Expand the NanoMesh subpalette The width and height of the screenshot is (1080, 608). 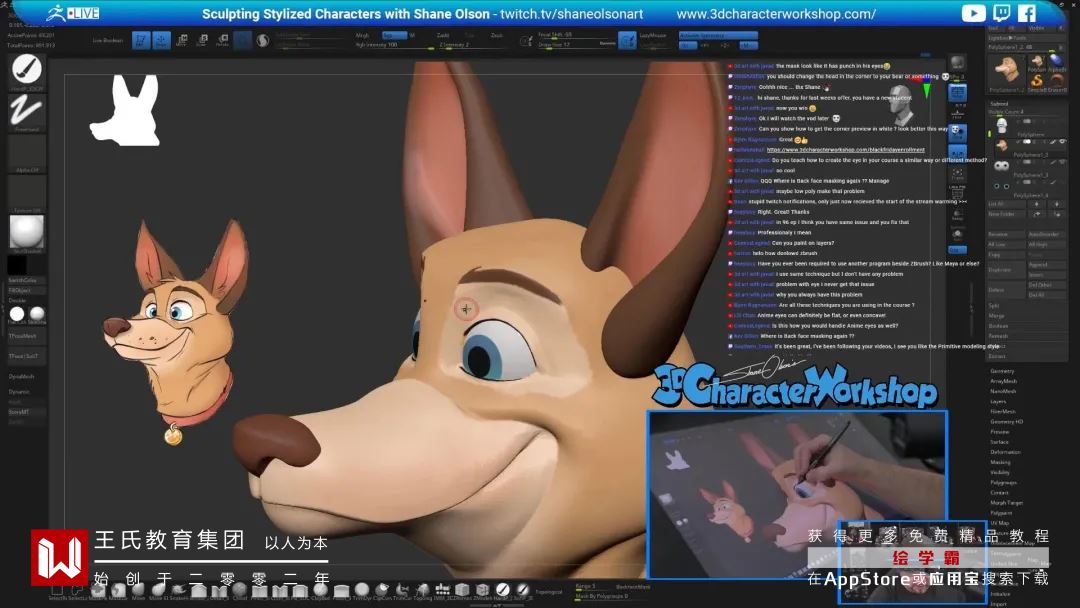pyautogui.click(x=1004, y=391)
